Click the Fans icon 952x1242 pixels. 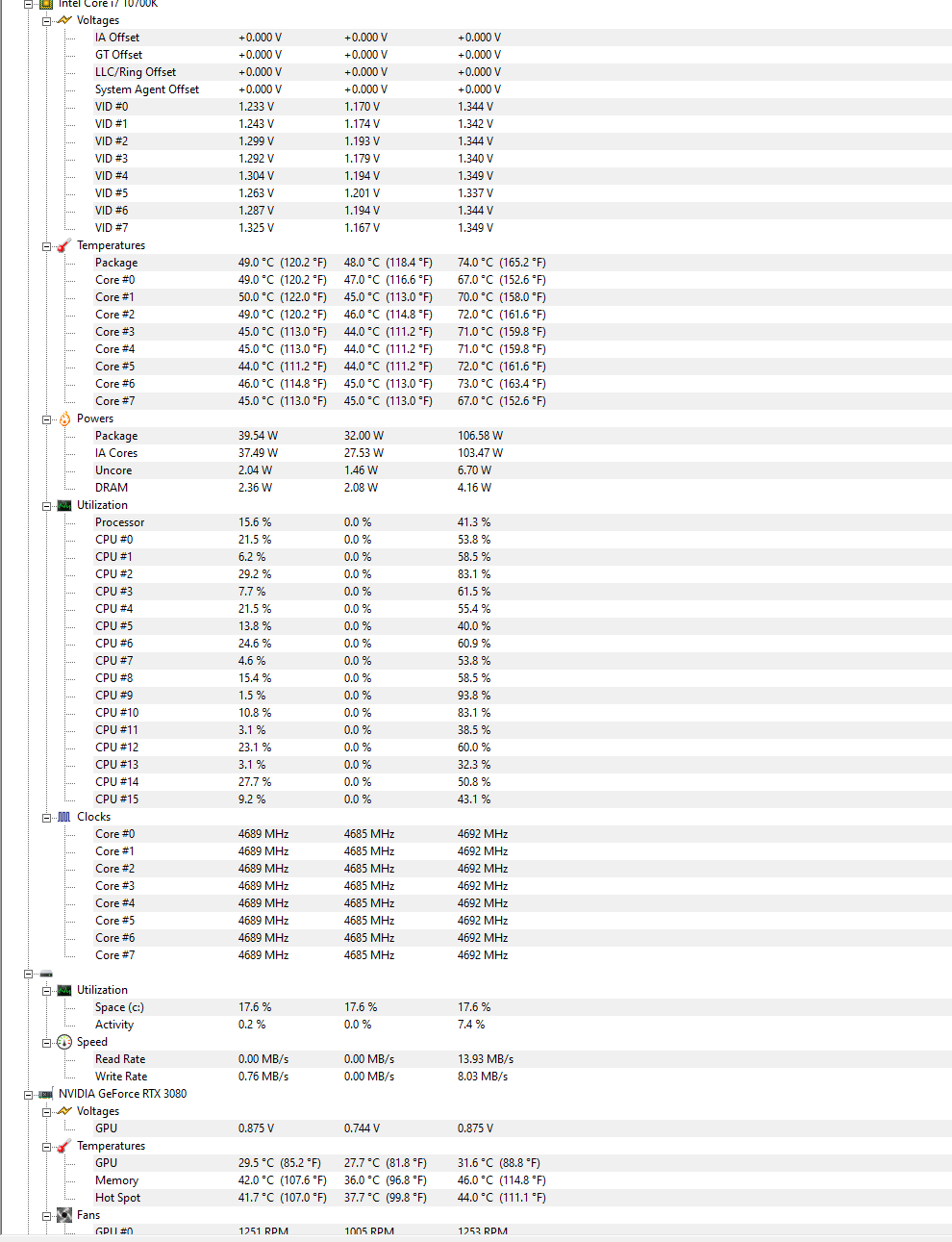click(64, 1215)
